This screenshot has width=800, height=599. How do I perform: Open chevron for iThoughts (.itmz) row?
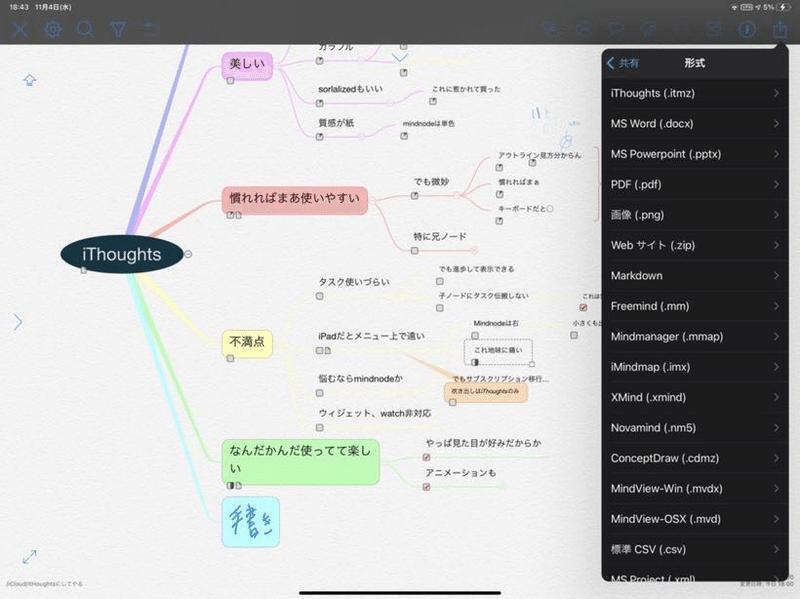pyautogui.click(x=776, y=93)
